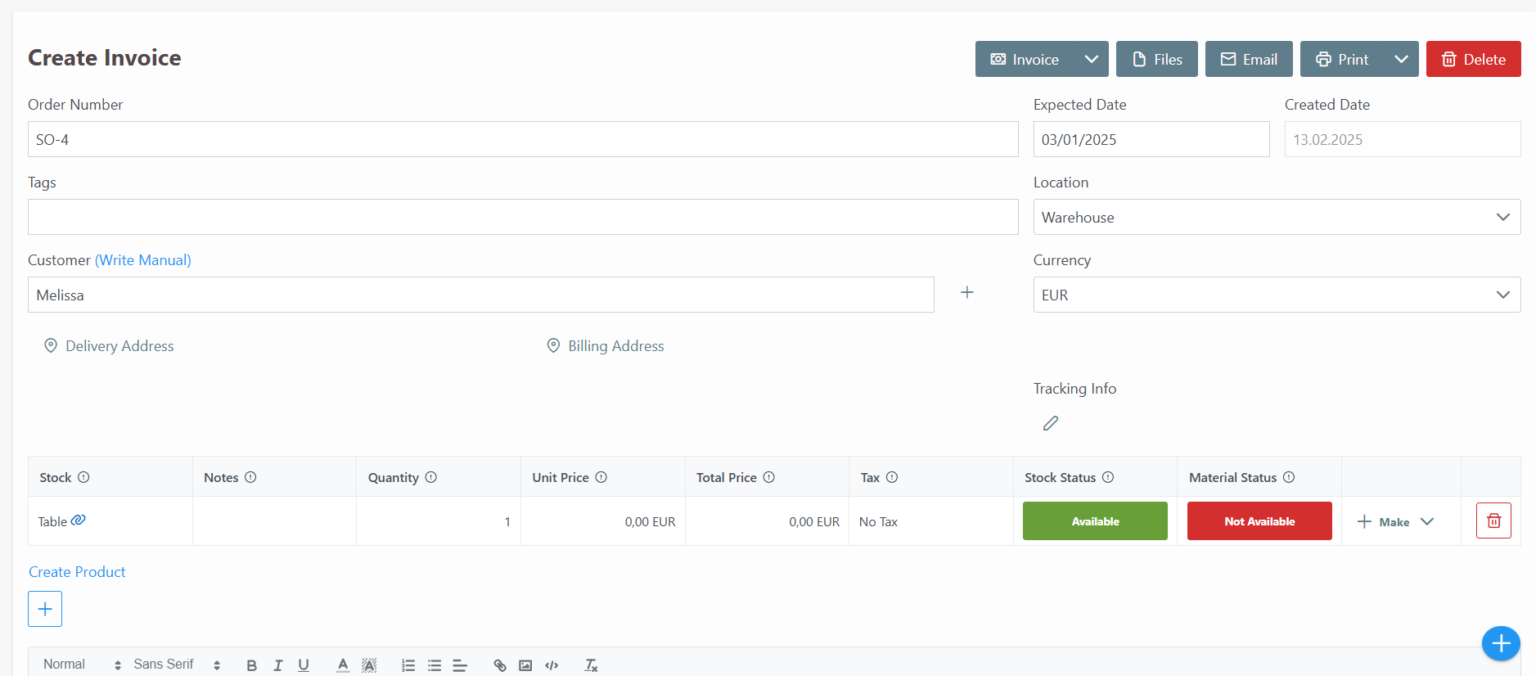Click the Create Product link
The width and height of the screenshot is (1536, 676).
[x=77, y=571]
